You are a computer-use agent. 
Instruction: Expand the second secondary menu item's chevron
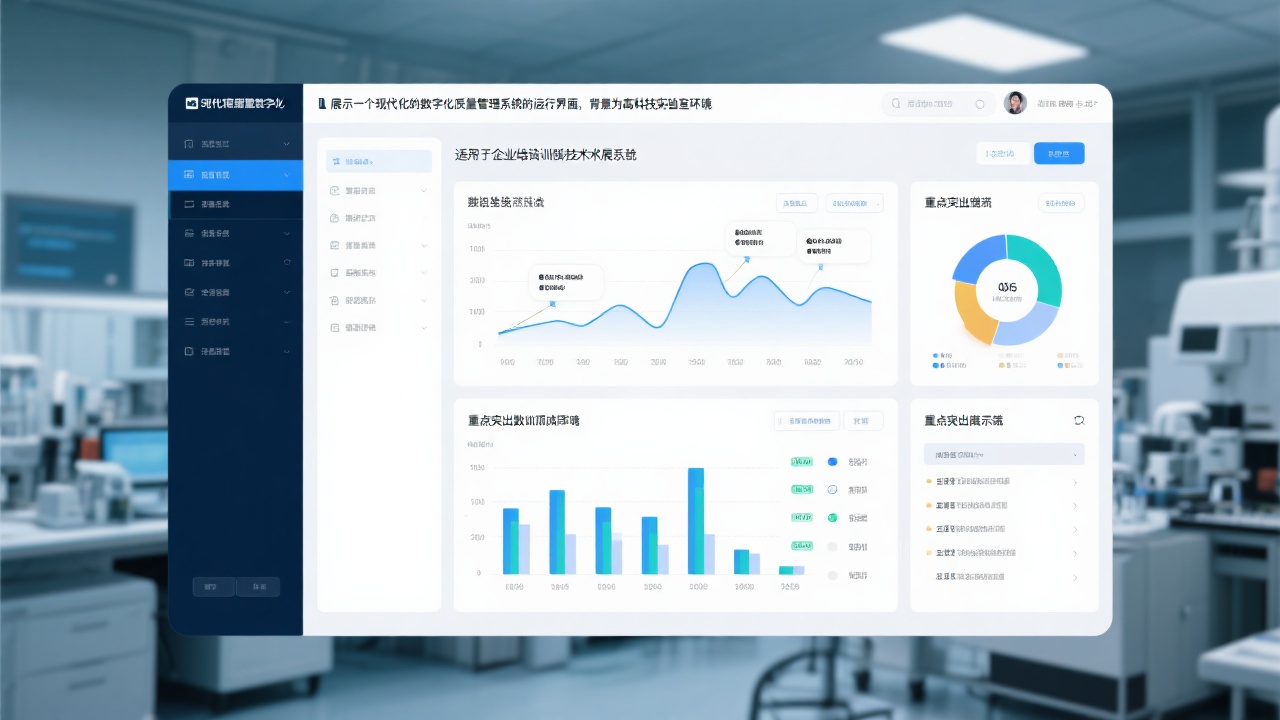[x=423, y=190]
